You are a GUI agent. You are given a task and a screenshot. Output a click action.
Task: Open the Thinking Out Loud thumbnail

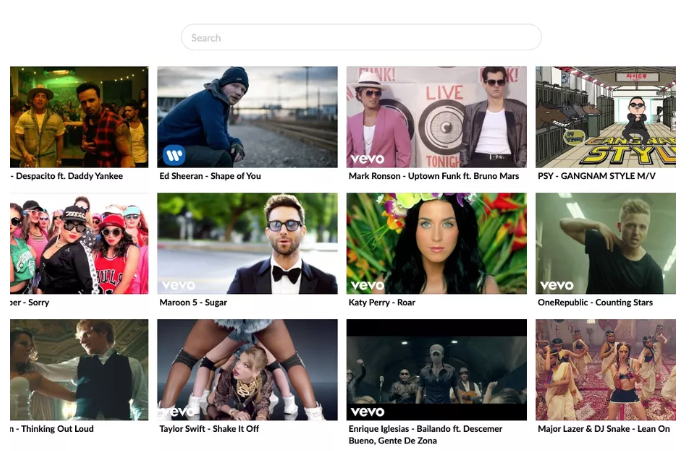79,370
